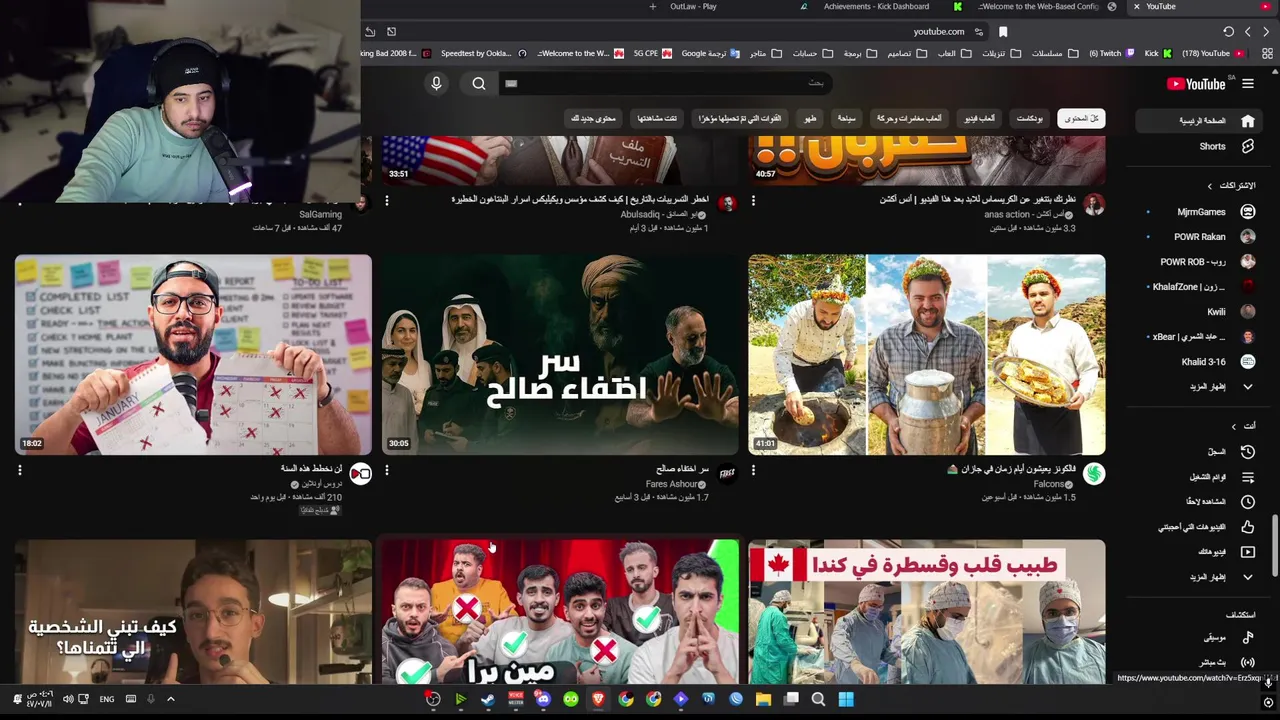Viewport: 1280px width, 720px height.
Task: Open Falcons channel avatar
Action: click(x=1094, y=474)
